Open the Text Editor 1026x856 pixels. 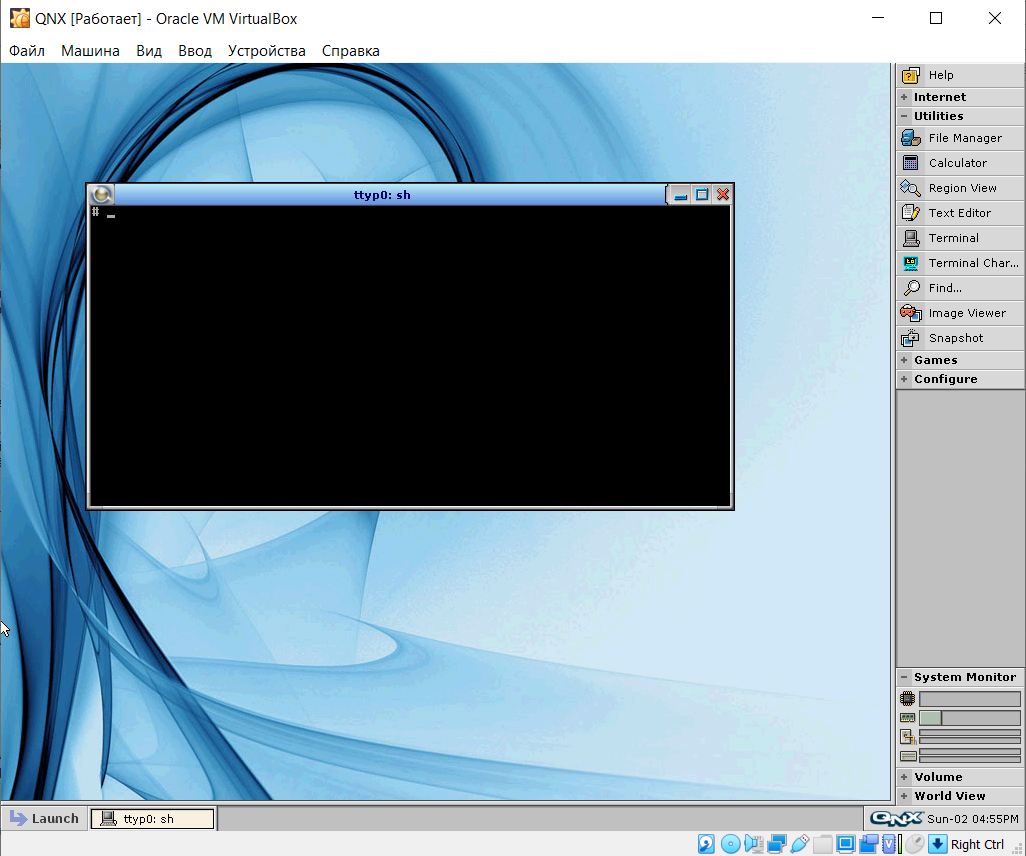pos(959,213)
